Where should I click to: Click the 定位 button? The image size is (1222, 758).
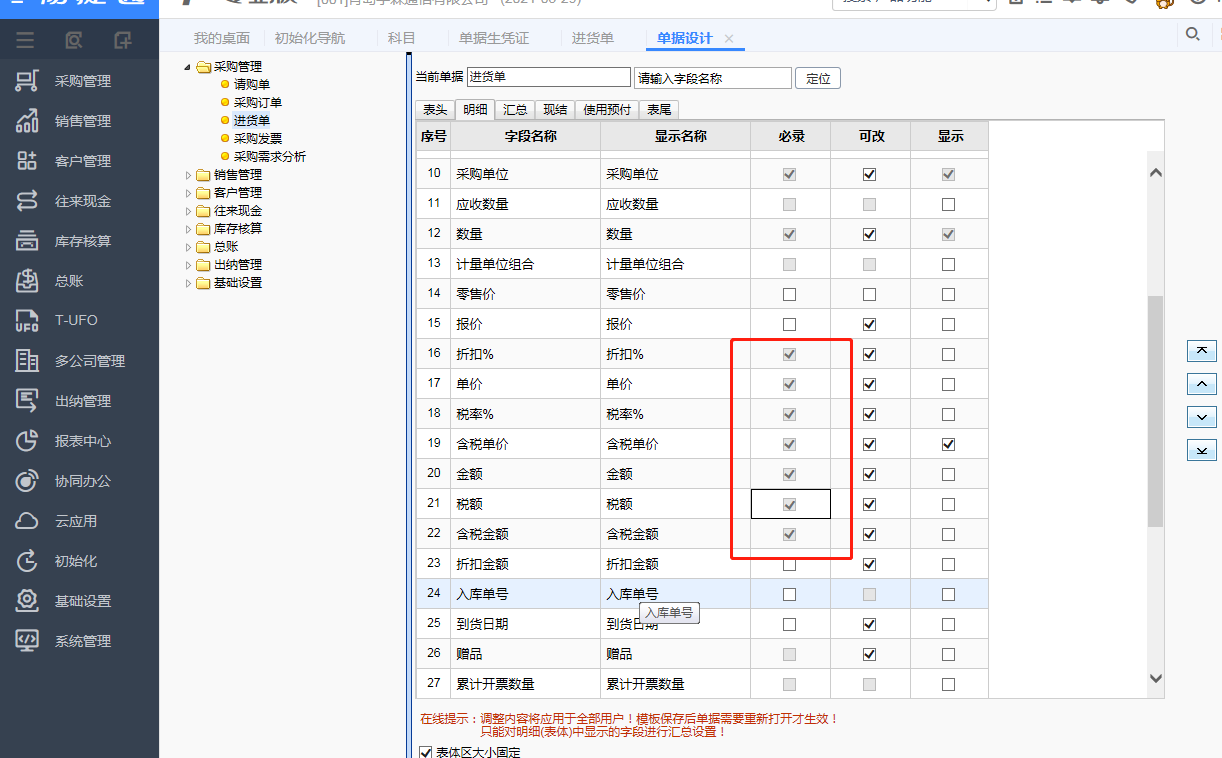point(818,78)
